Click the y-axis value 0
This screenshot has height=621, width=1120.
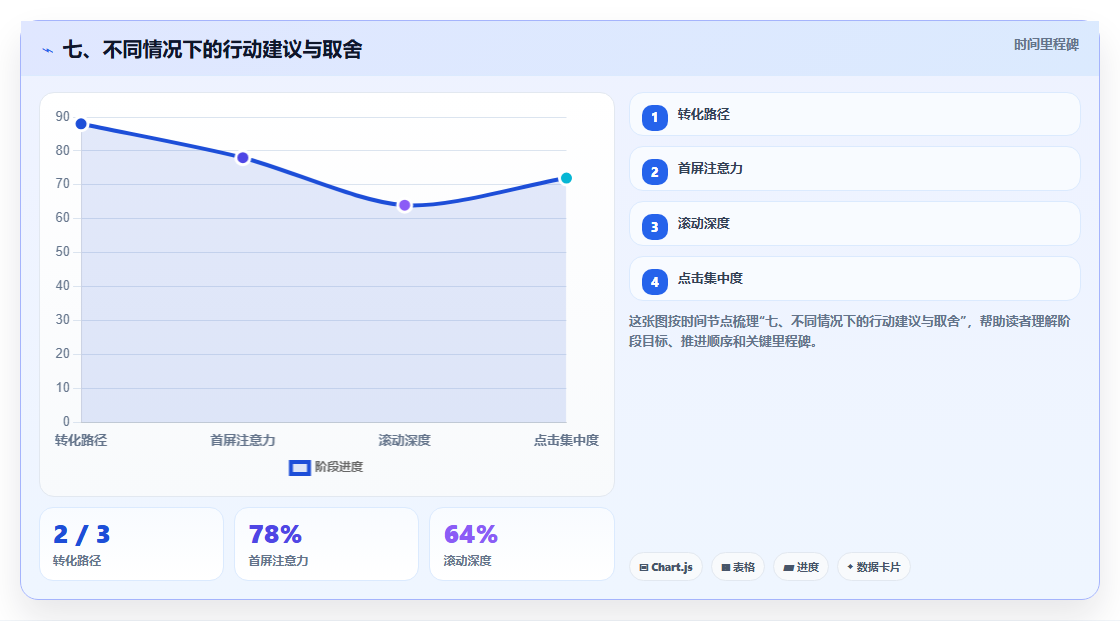(x=66, y=422)
